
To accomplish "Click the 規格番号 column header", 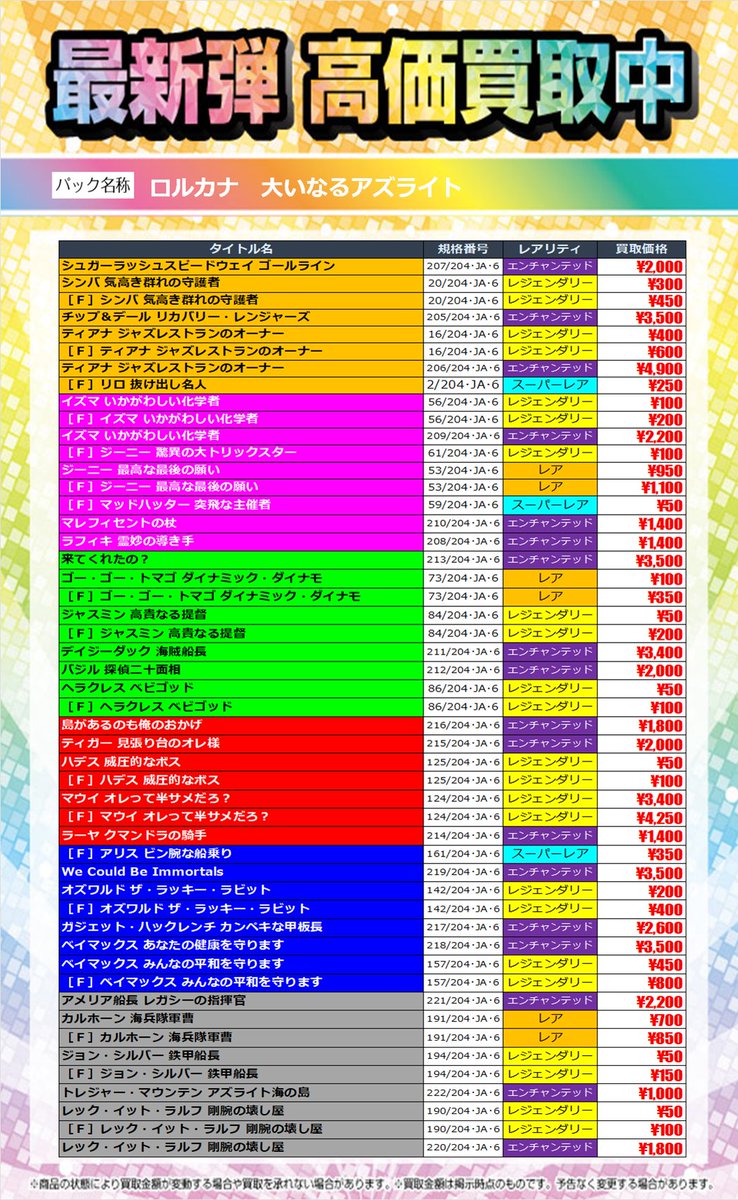I will (x=463, y=249).
